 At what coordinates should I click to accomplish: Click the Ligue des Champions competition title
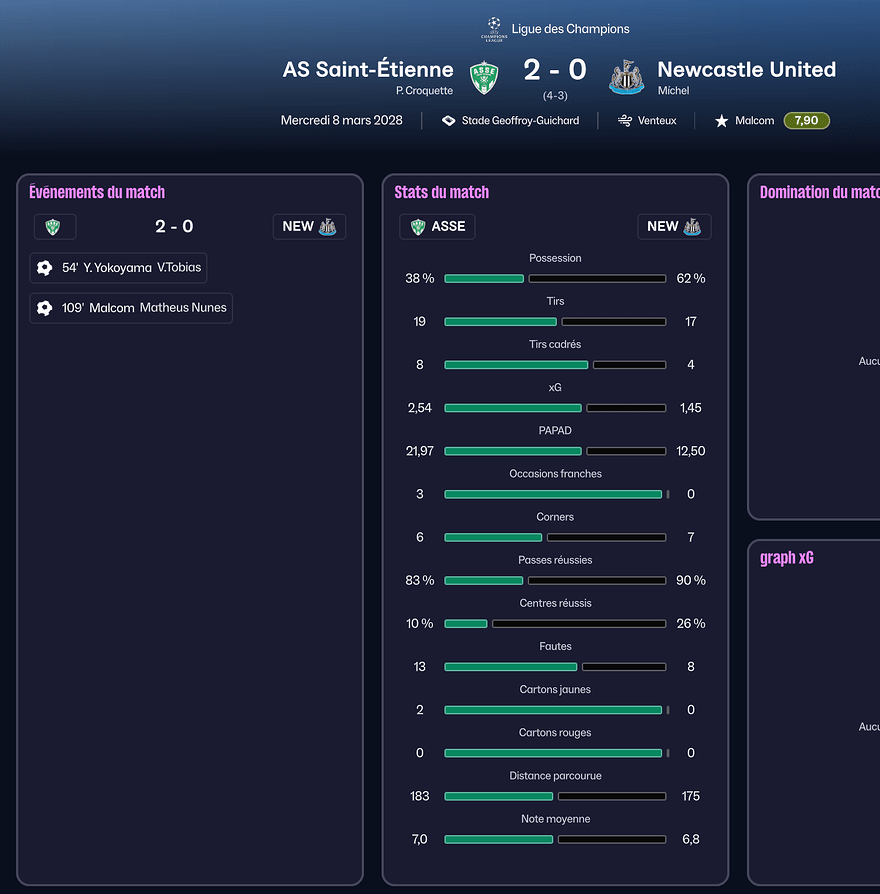coord(570,29)
